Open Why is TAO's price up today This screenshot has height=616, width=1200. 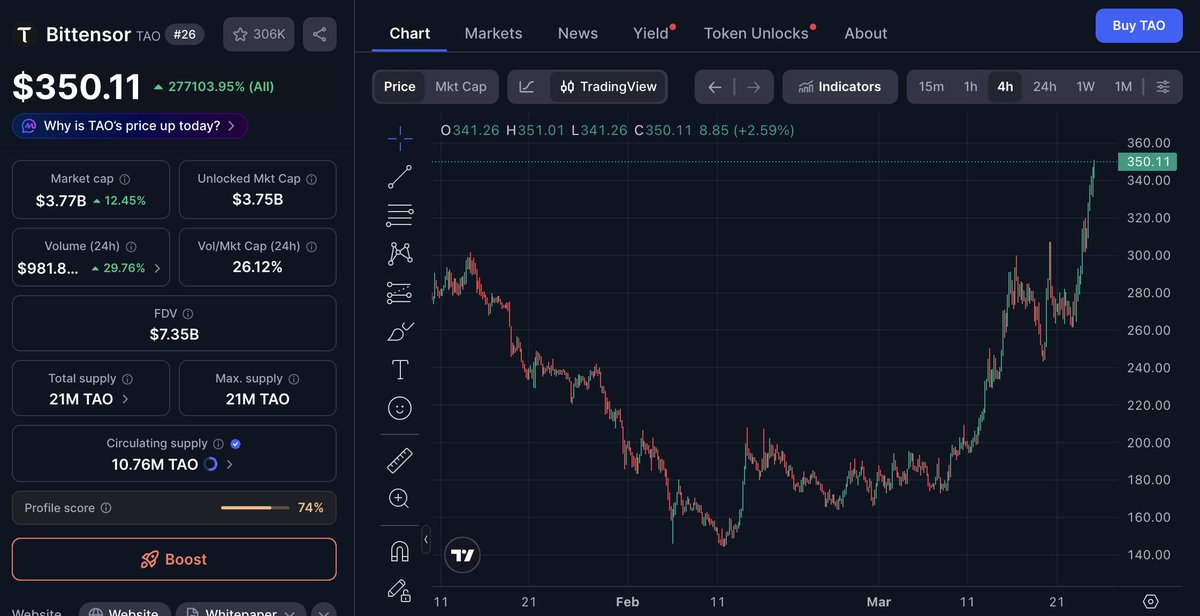130,126
